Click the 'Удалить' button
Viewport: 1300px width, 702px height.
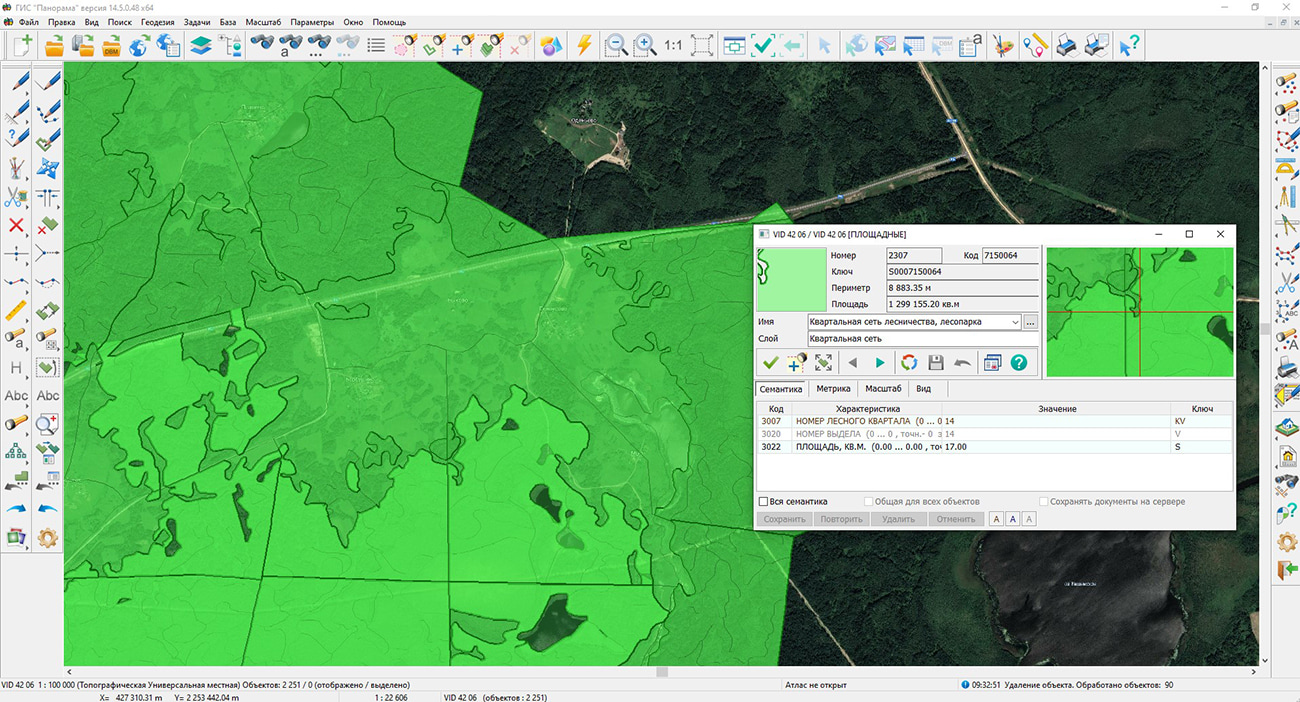click(x=898, y=519)
